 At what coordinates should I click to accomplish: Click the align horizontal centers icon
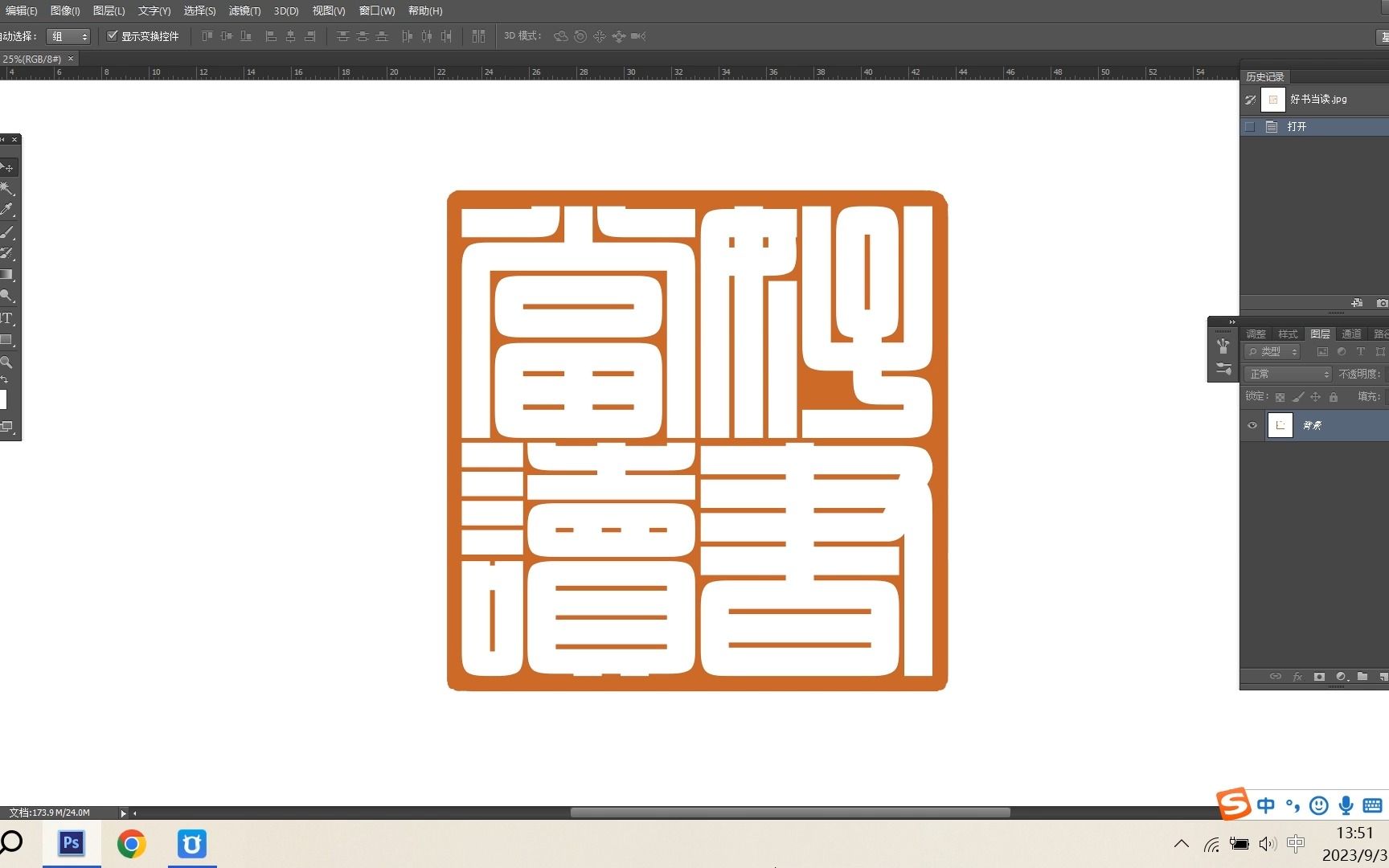[290, 36]
